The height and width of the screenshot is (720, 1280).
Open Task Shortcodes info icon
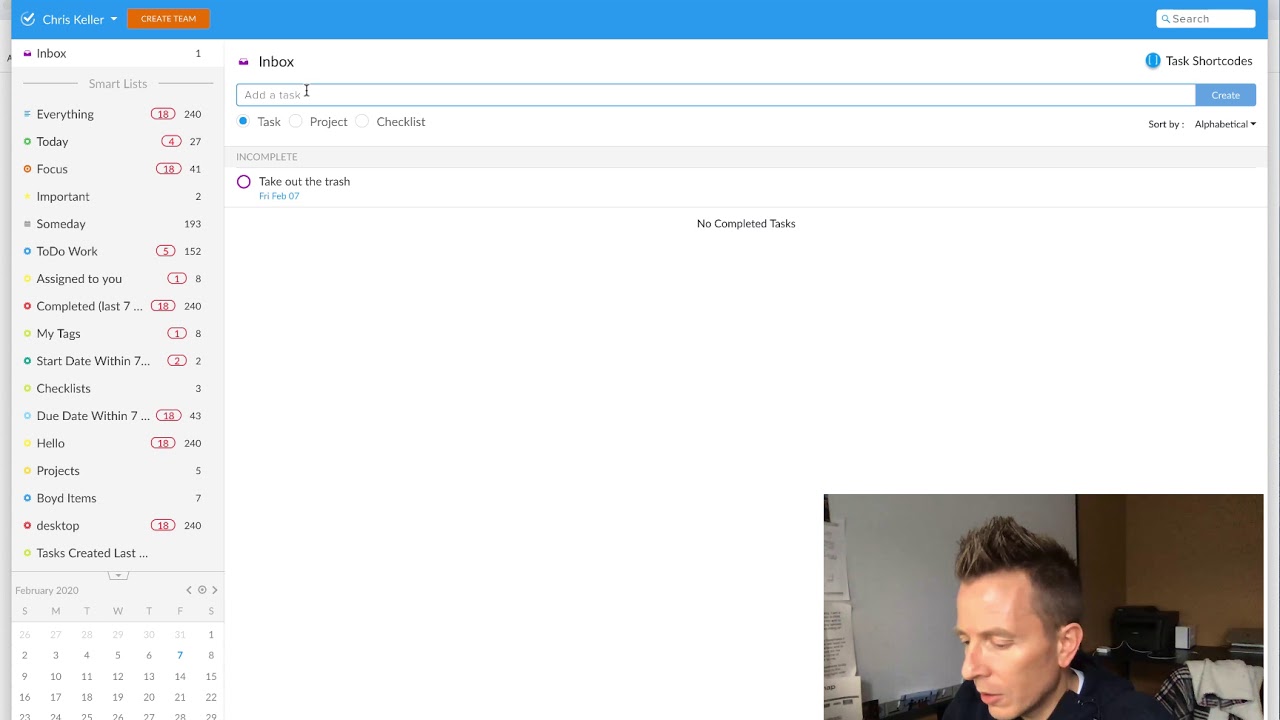pyautogui.click(x=1152, y=61)
